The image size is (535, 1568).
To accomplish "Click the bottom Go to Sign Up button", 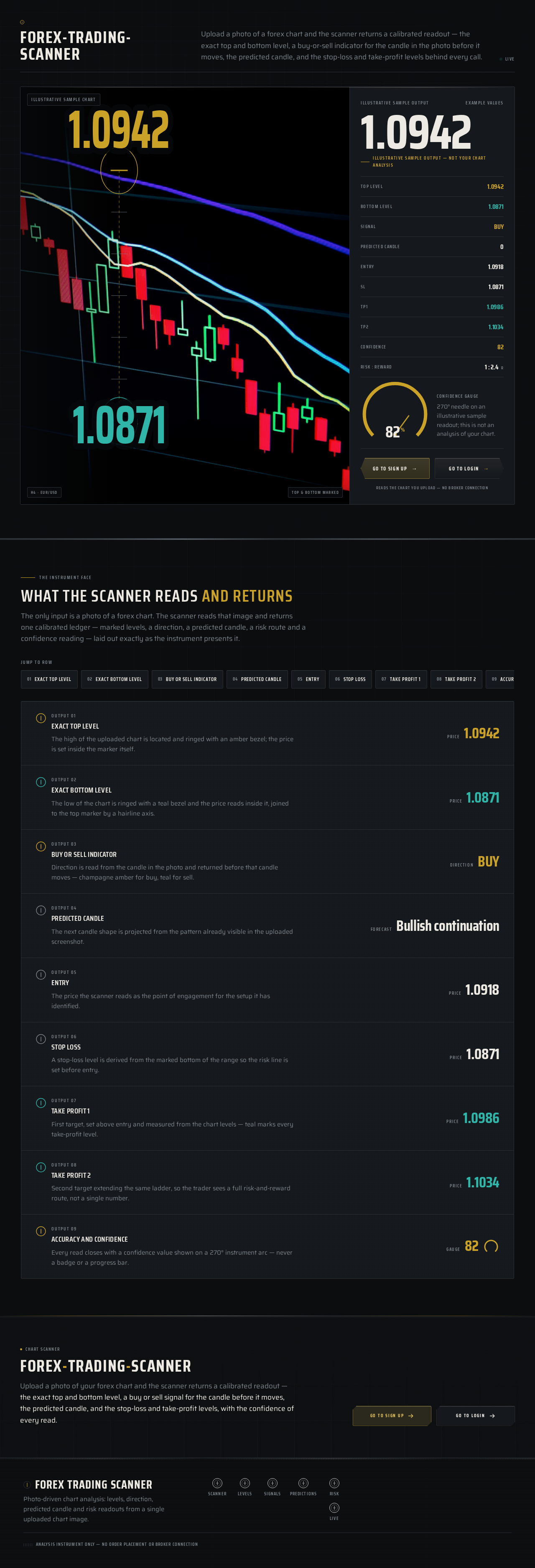I will [x=392, y=1415].
